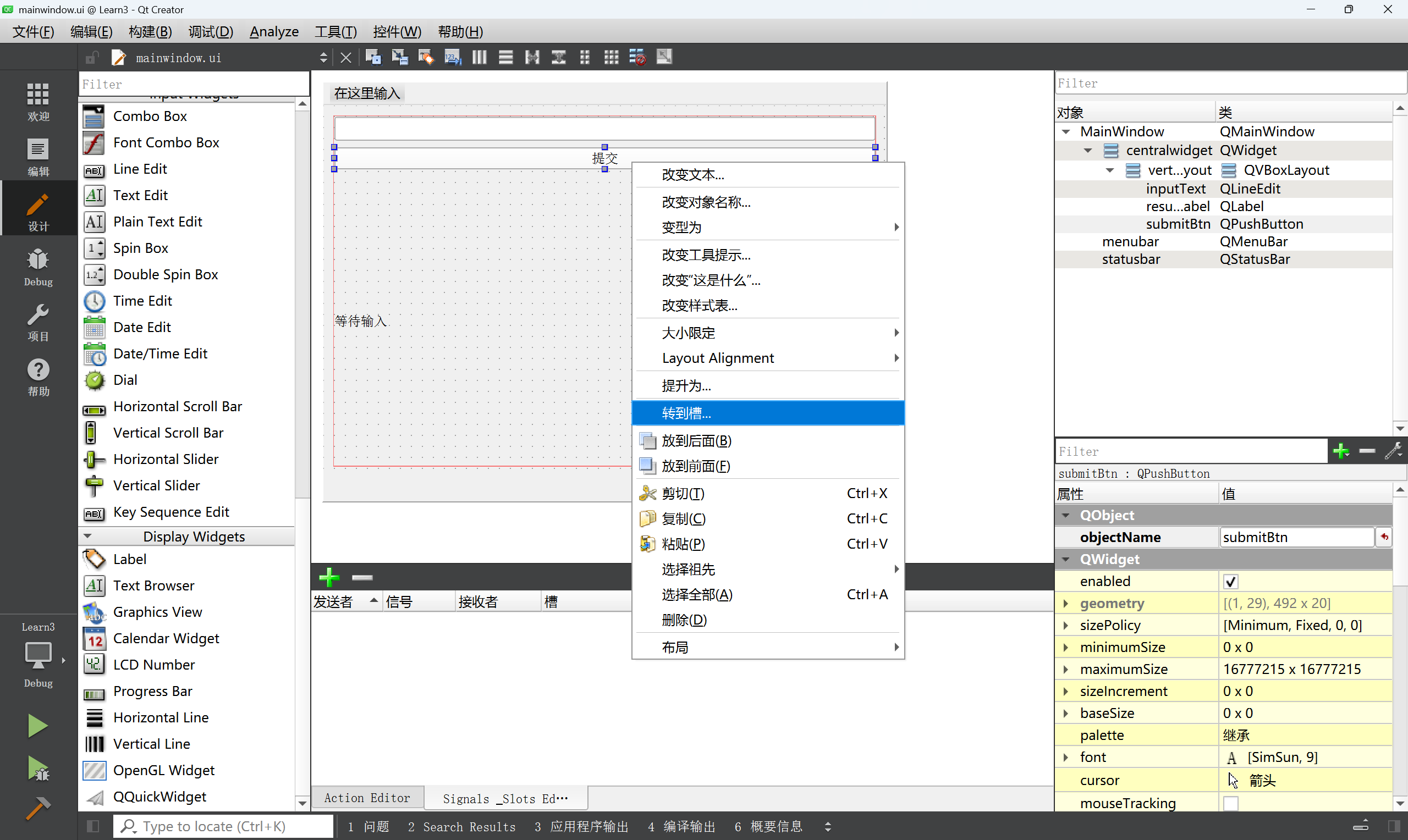Build the project with hammer icon

click(37, 808)
